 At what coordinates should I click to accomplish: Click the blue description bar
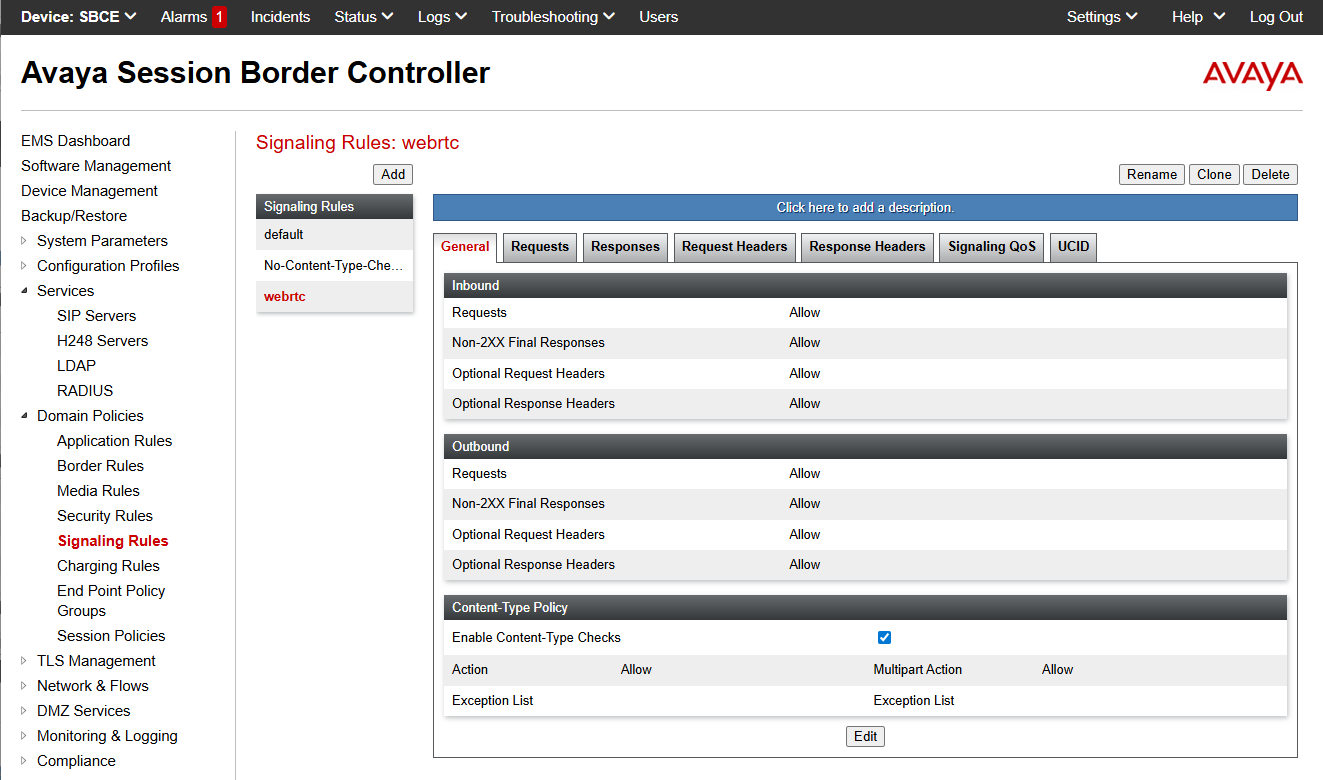865,208
